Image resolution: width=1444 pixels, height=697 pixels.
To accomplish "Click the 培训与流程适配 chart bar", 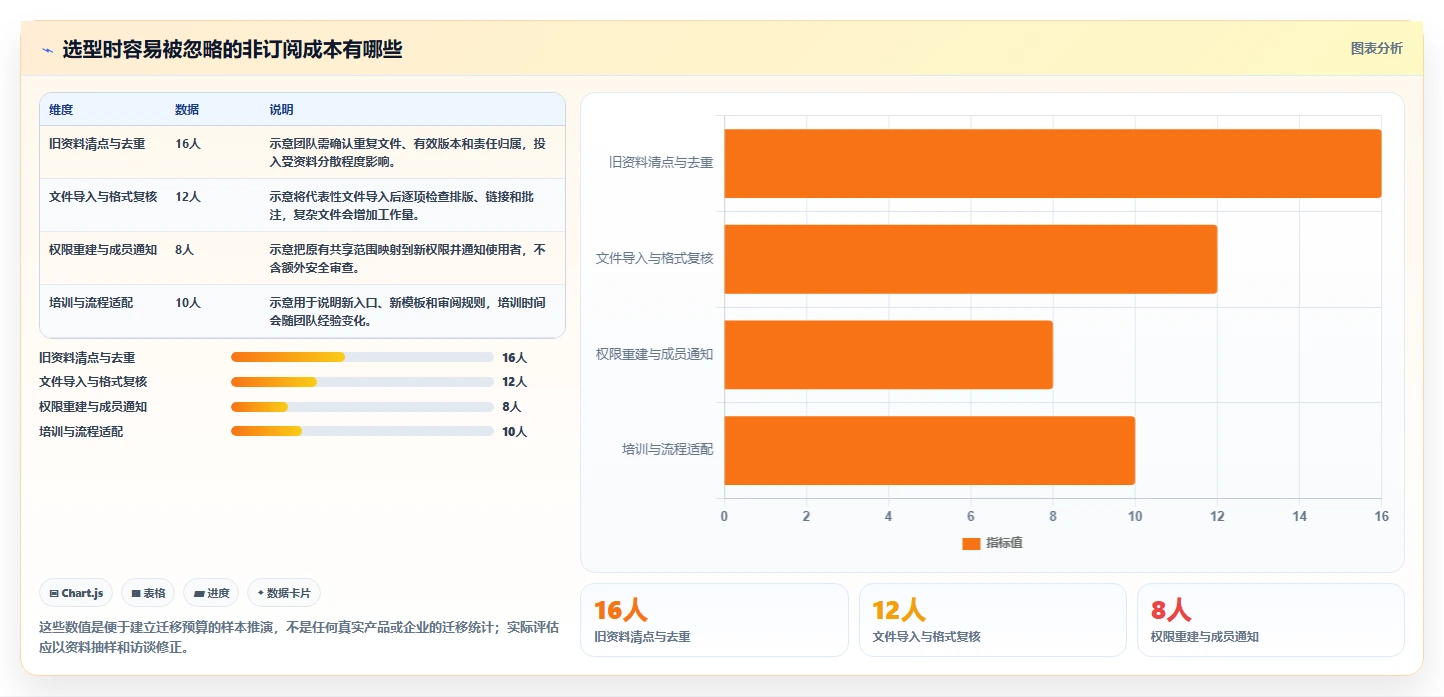I will (930, 450).
